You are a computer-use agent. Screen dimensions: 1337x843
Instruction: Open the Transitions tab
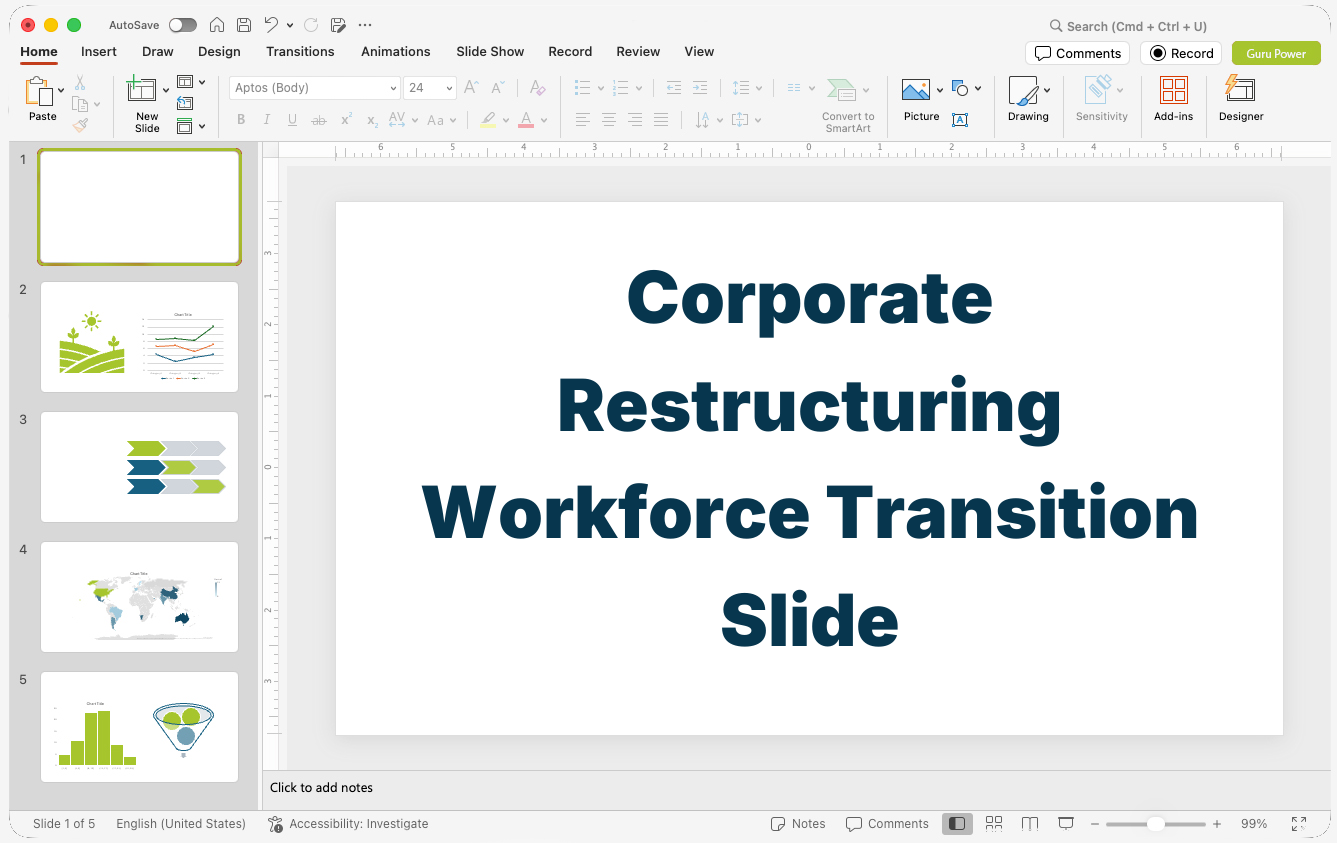point(300,51)
